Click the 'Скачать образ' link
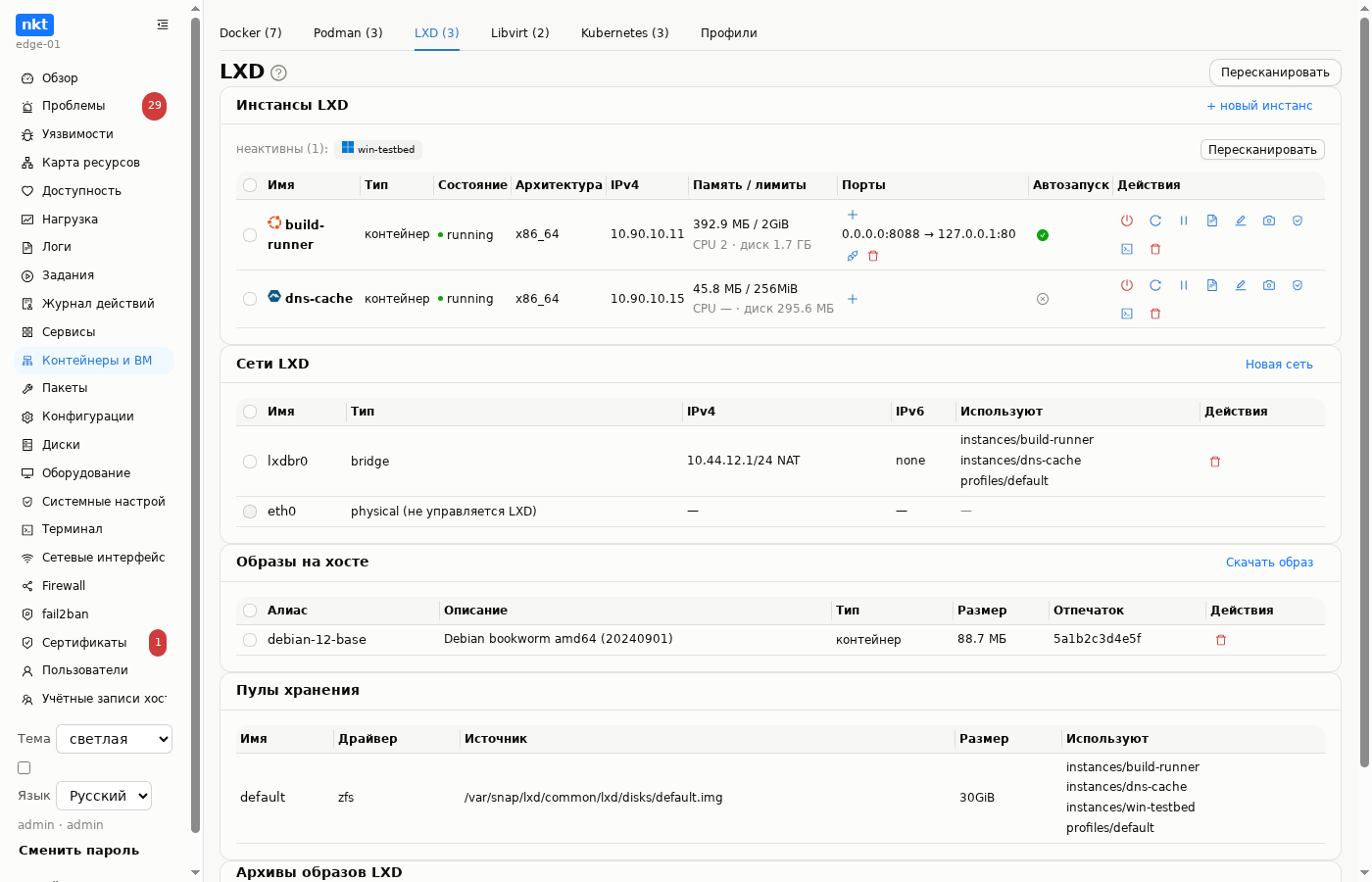 coord(1269,563)
